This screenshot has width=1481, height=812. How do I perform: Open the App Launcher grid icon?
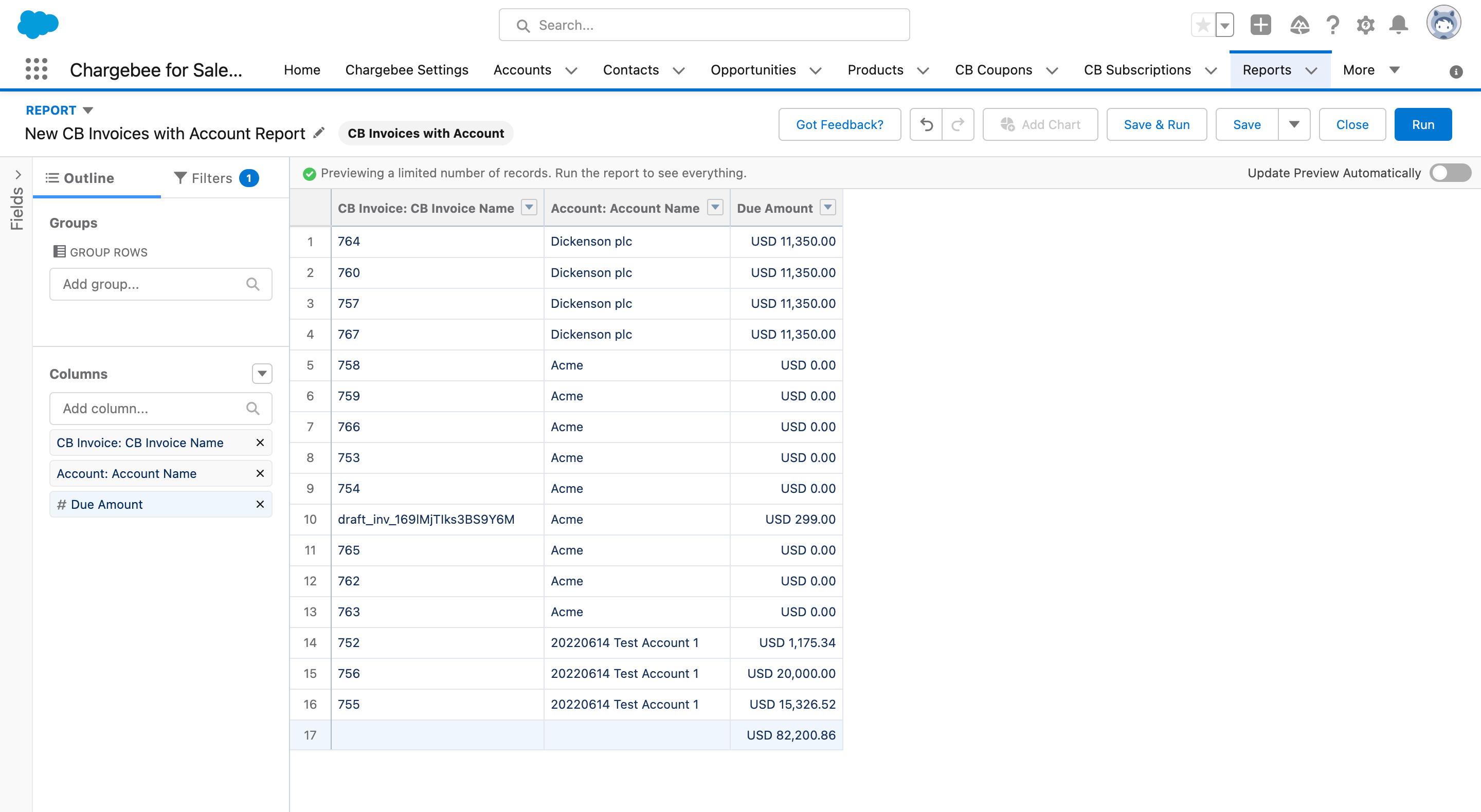point(36,69)
